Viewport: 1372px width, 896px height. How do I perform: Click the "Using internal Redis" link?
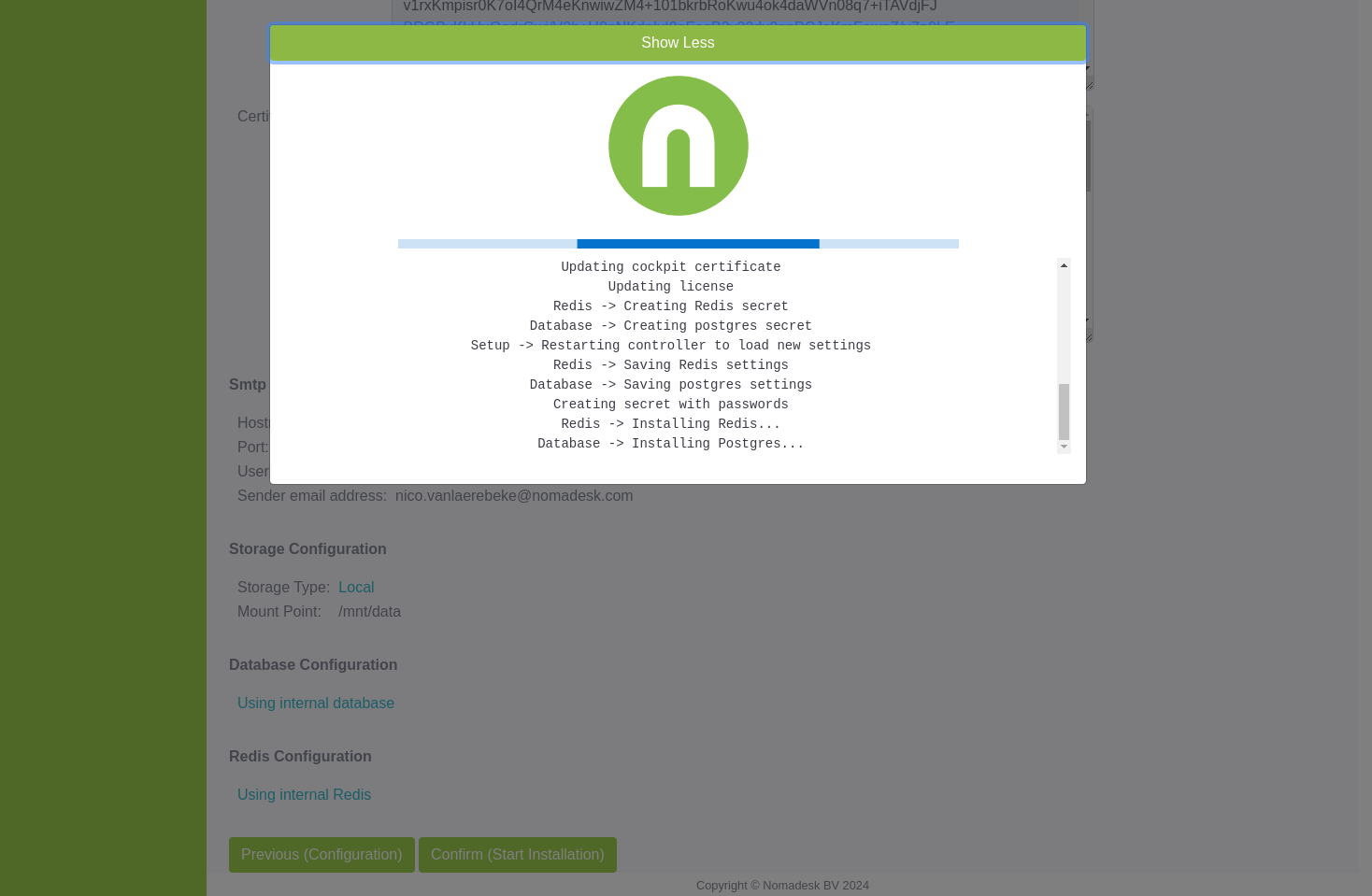pos(304,795)
